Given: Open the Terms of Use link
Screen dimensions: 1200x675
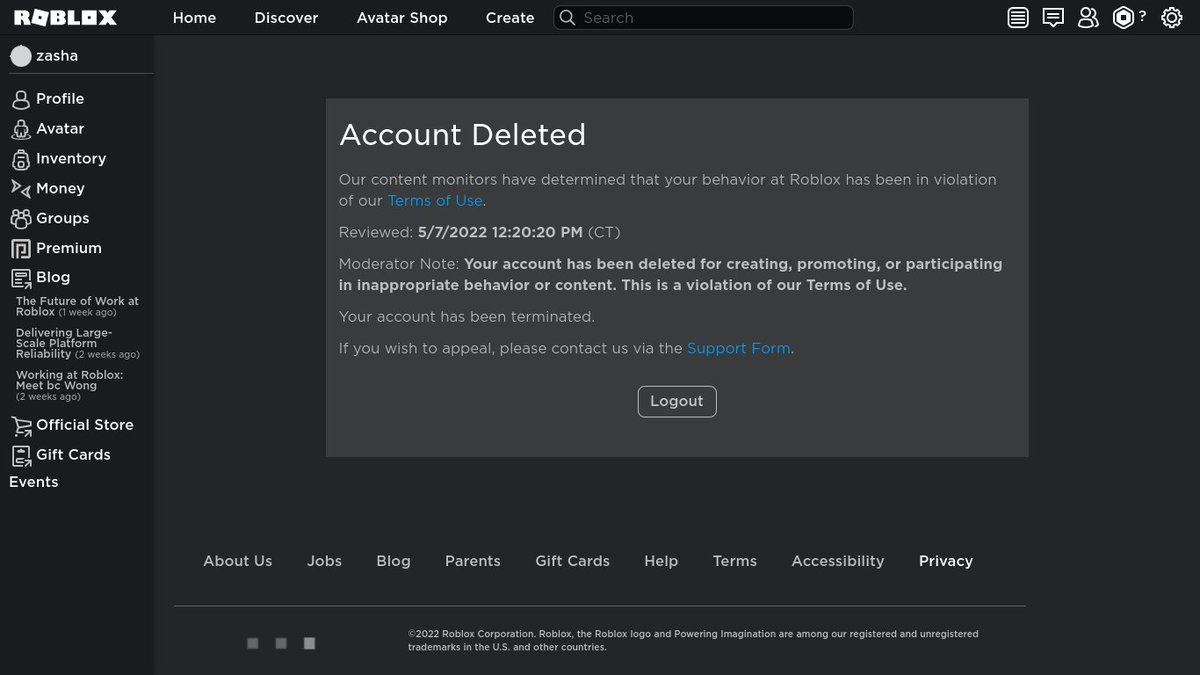Looking at the screenshot, I should [x=435, y=201].
